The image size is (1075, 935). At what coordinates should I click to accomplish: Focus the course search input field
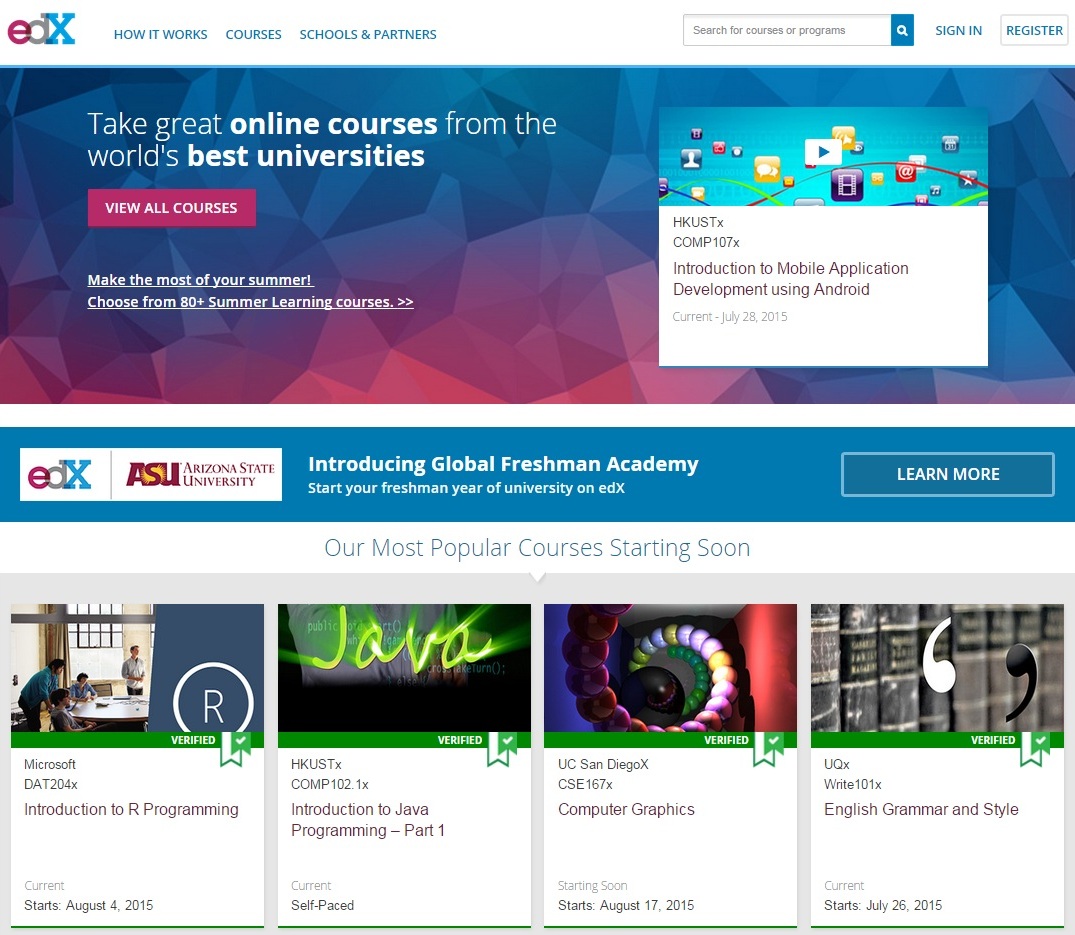[x=786, y=30]
